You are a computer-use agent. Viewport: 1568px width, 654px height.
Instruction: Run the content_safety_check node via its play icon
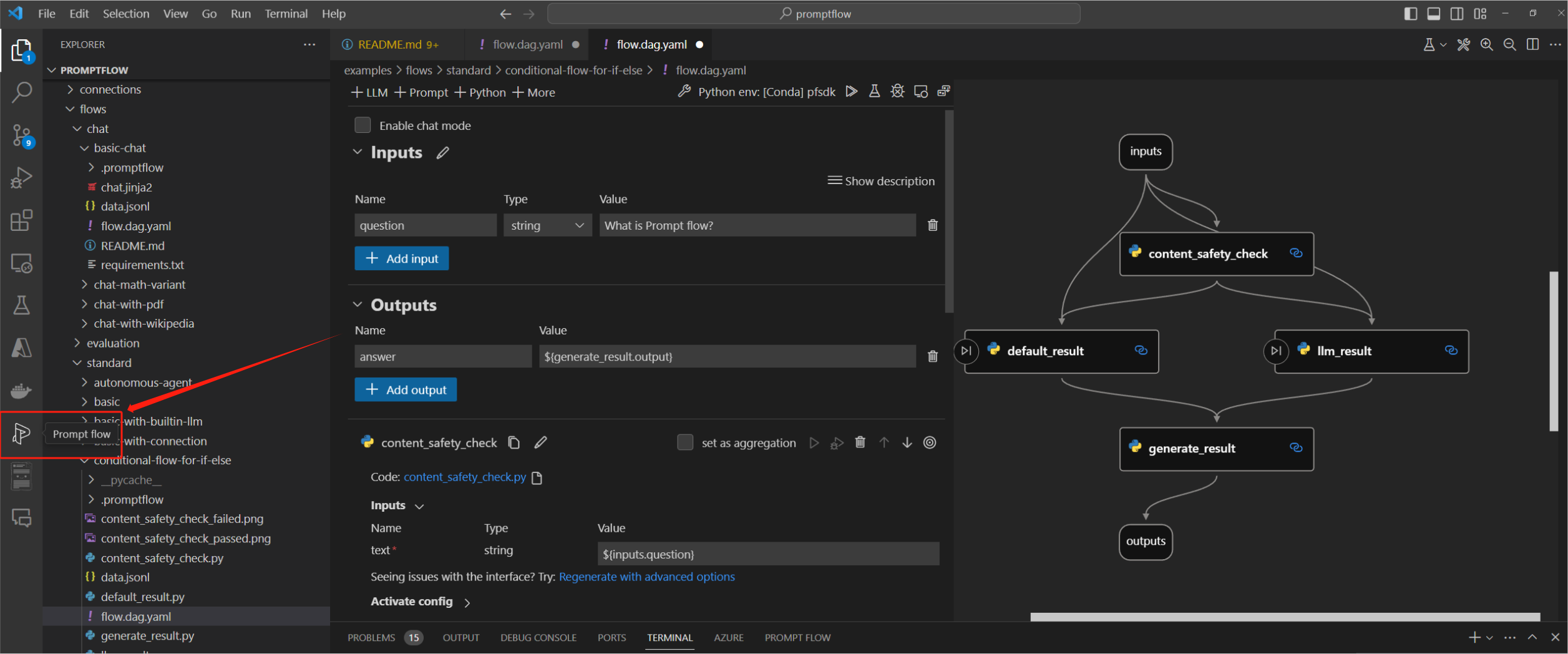(x=814, y=442)
